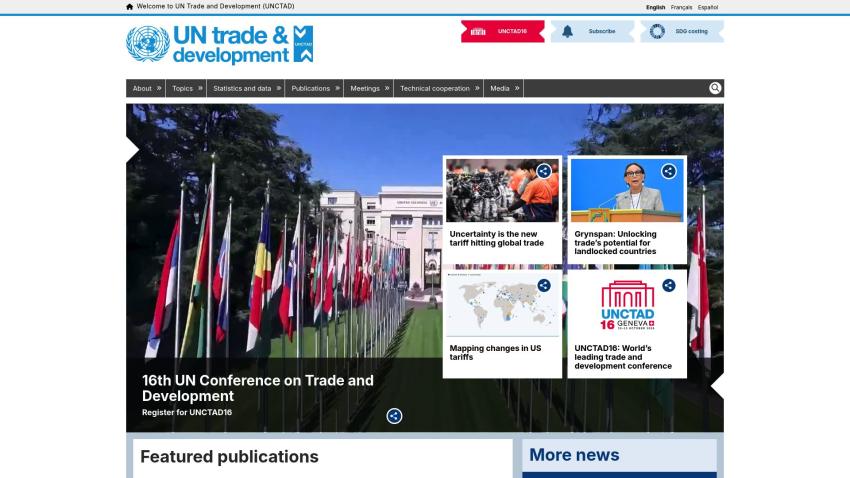Open UNCTAD16 leading conference headline
The height and width of the screenshot is (478, 850).
coord(623,357)
